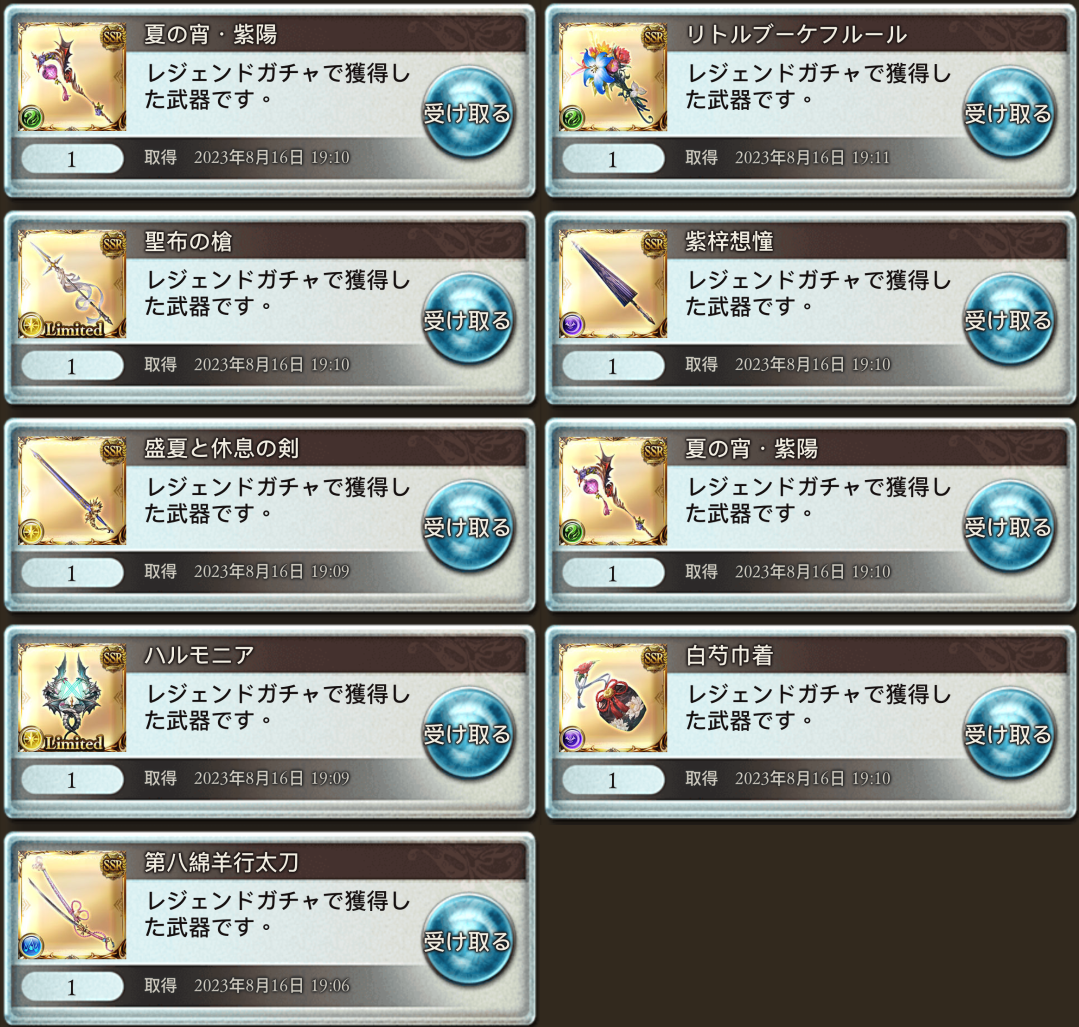Viewport: 1079px width, 1027px height.
Task: Click the 盛夏と休息の剣 sword icon
Action: [72, 491]
